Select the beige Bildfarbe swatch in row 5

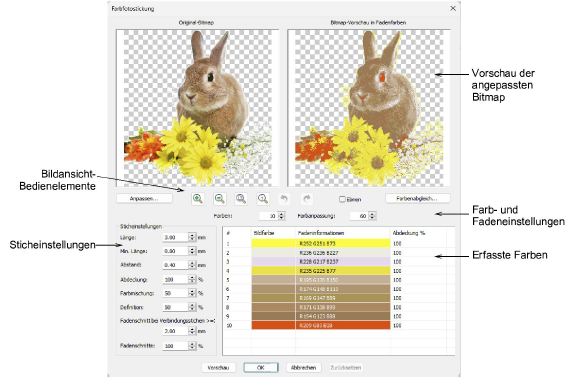273,280
